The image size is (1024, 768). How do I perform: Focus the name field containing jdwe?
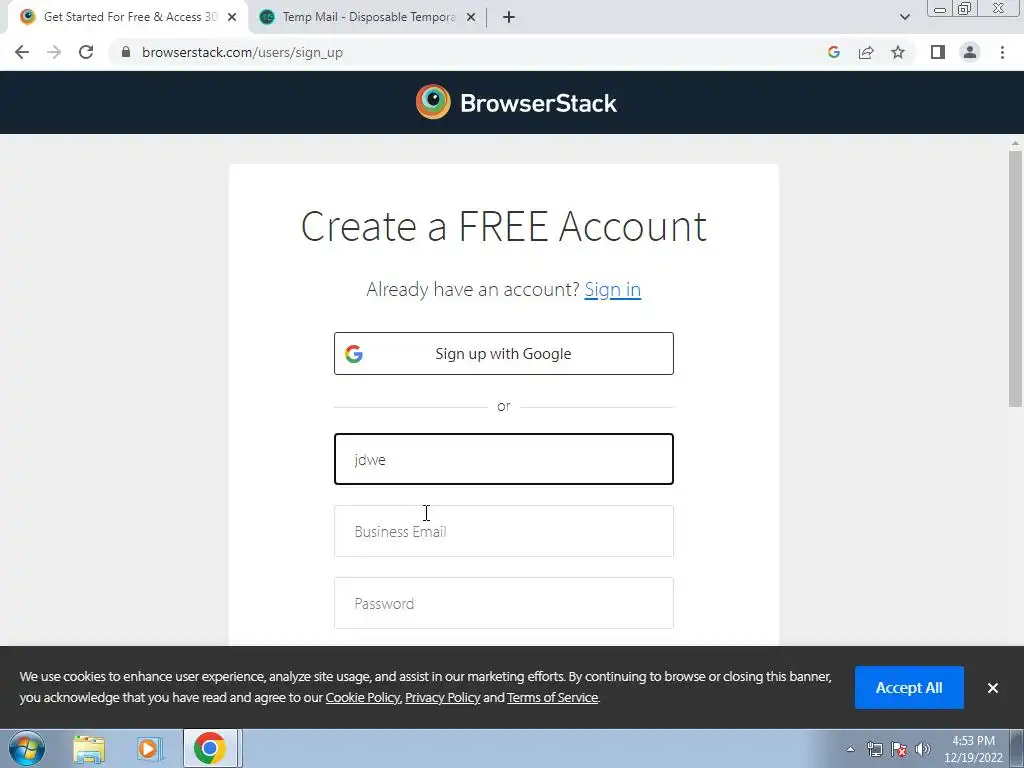pyautogui.click(x=504, y=459)
